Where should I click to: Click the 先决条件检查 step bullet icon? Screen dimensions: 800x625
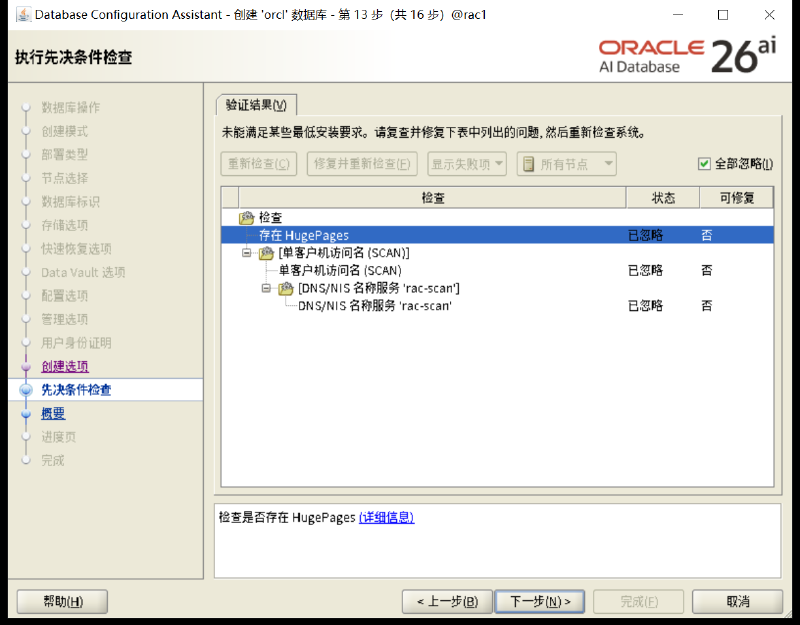[x=26, y=390]
